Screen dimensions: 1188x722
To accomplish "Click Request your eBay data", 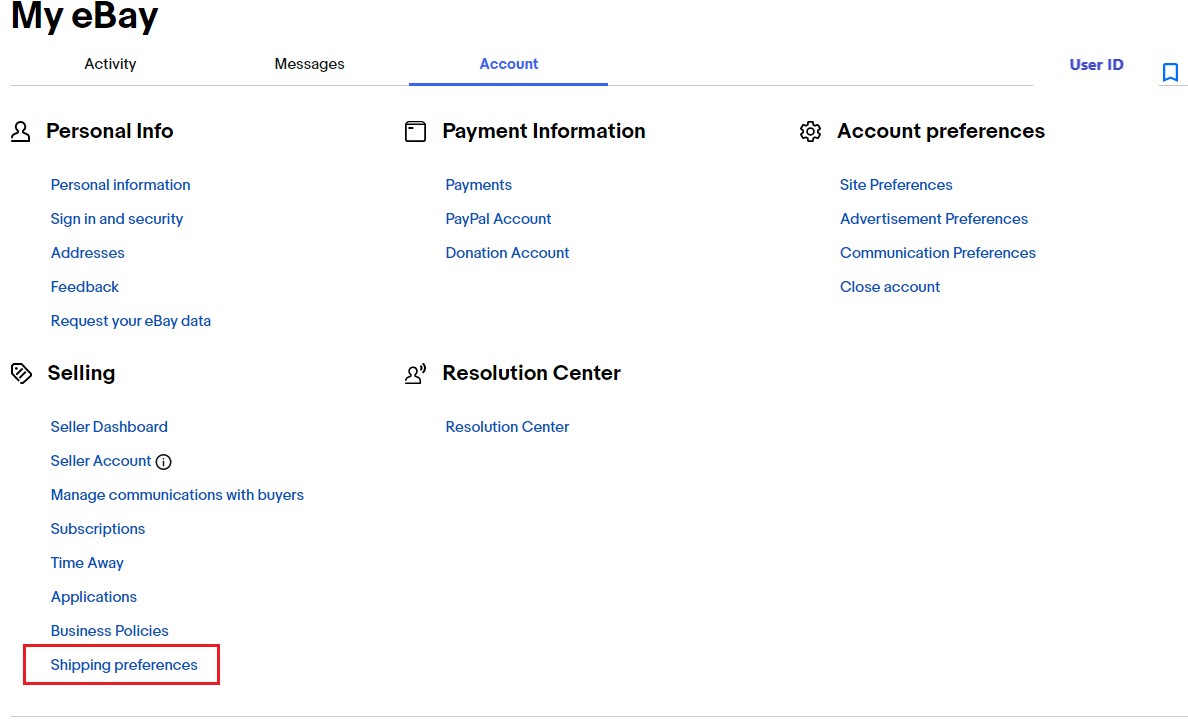I will (130, 321).
